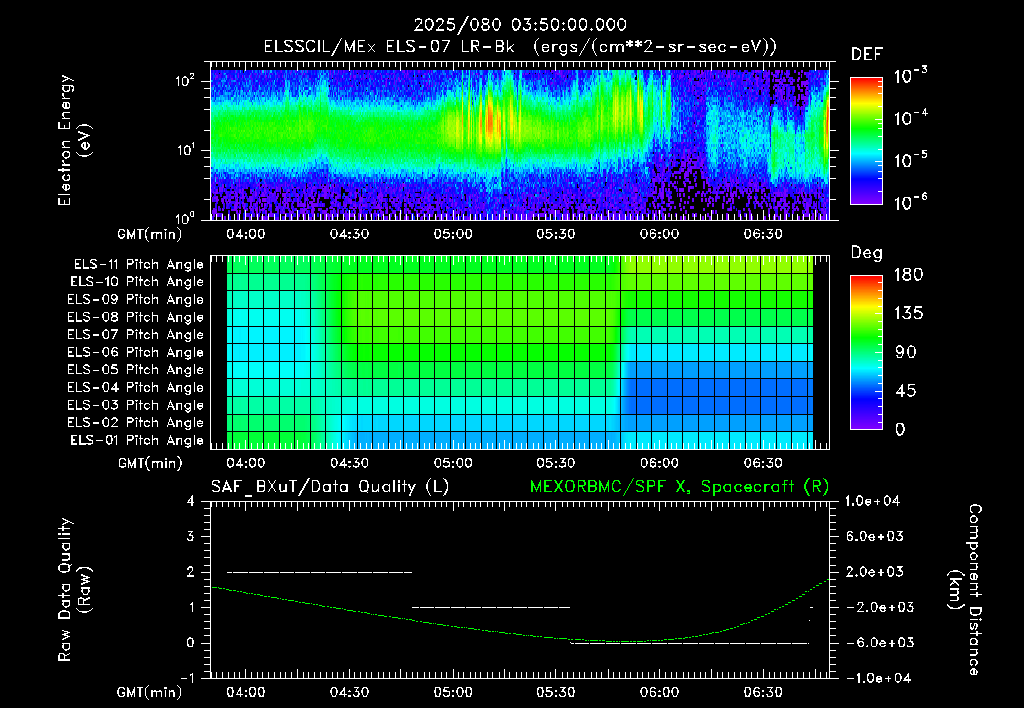Click the 06:30 tick under the spectrogram

[763, 234]
